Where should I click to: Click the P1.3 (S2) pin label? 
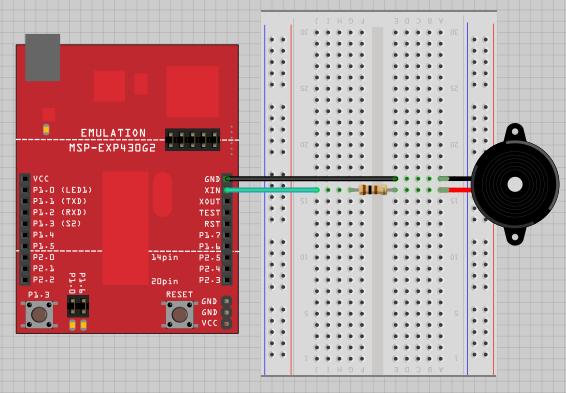click(x=57, y=223)
